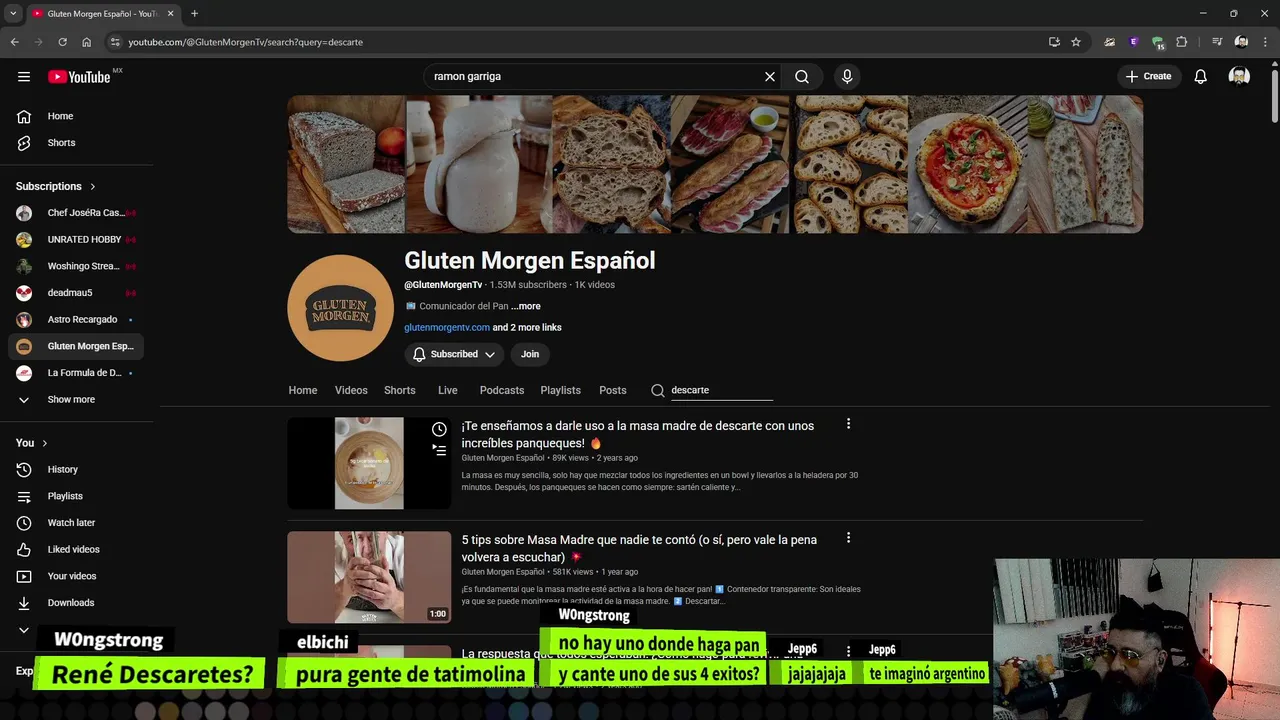Open the panqueques video title
Image resolution: width=1280 pixels, height=720 pixels.
pos(638,434)
